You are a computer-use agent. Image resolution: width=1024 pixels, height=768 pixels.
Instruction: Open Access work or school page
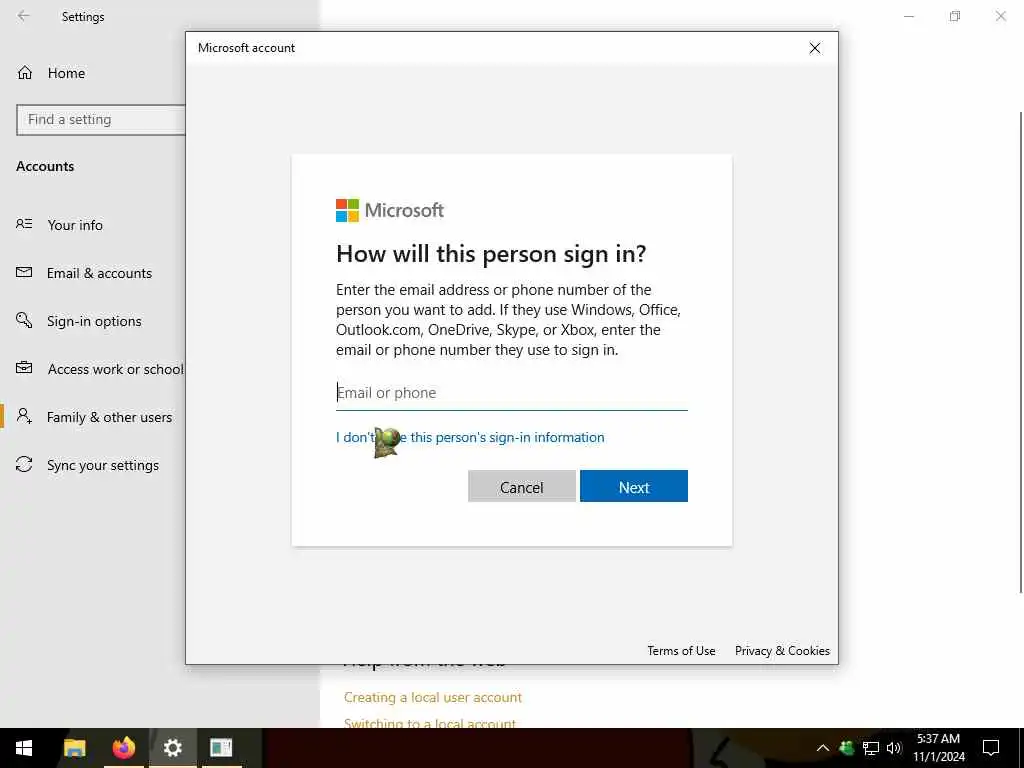116,369
